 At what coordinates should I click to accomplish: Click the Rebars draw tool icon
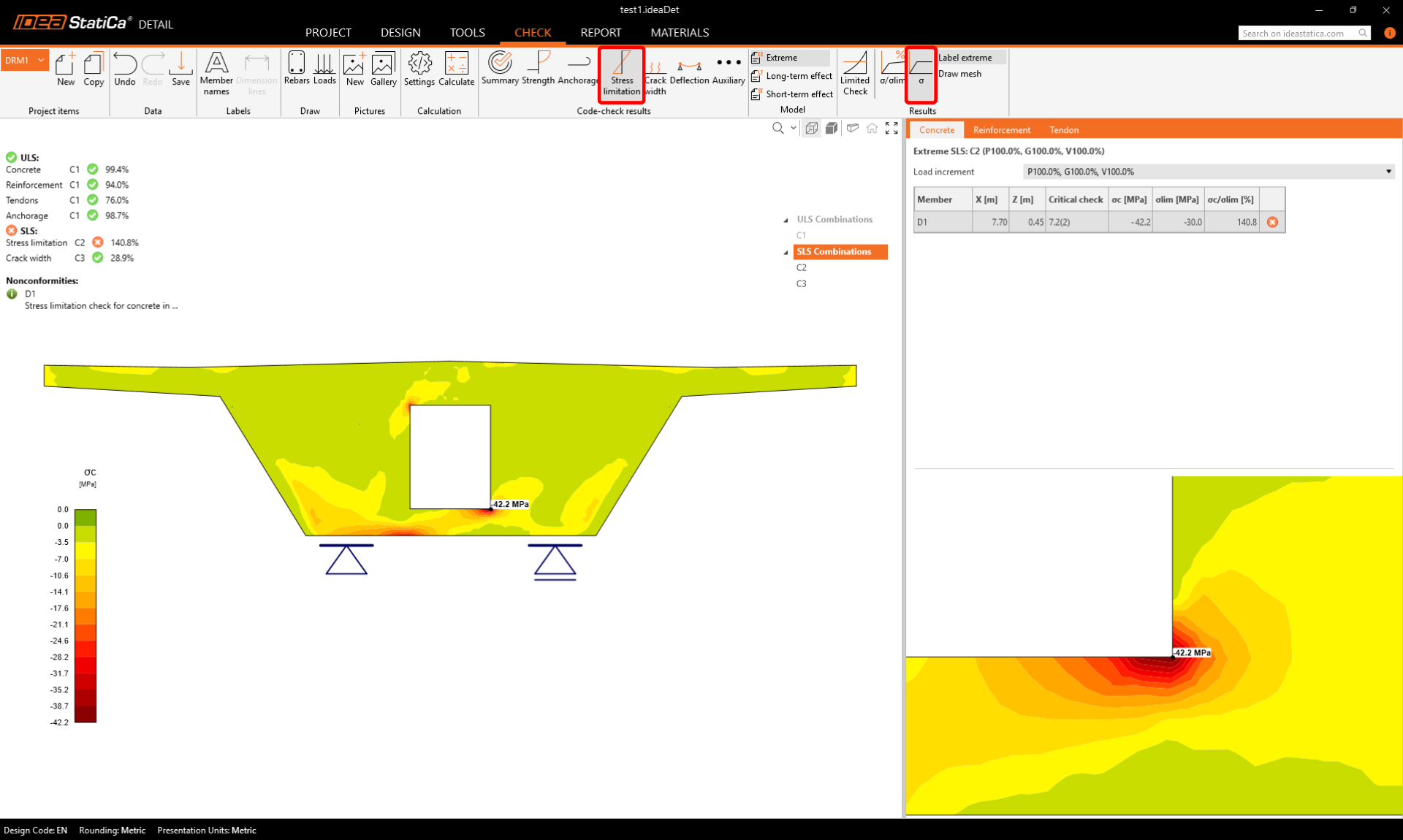click(296, 69)
